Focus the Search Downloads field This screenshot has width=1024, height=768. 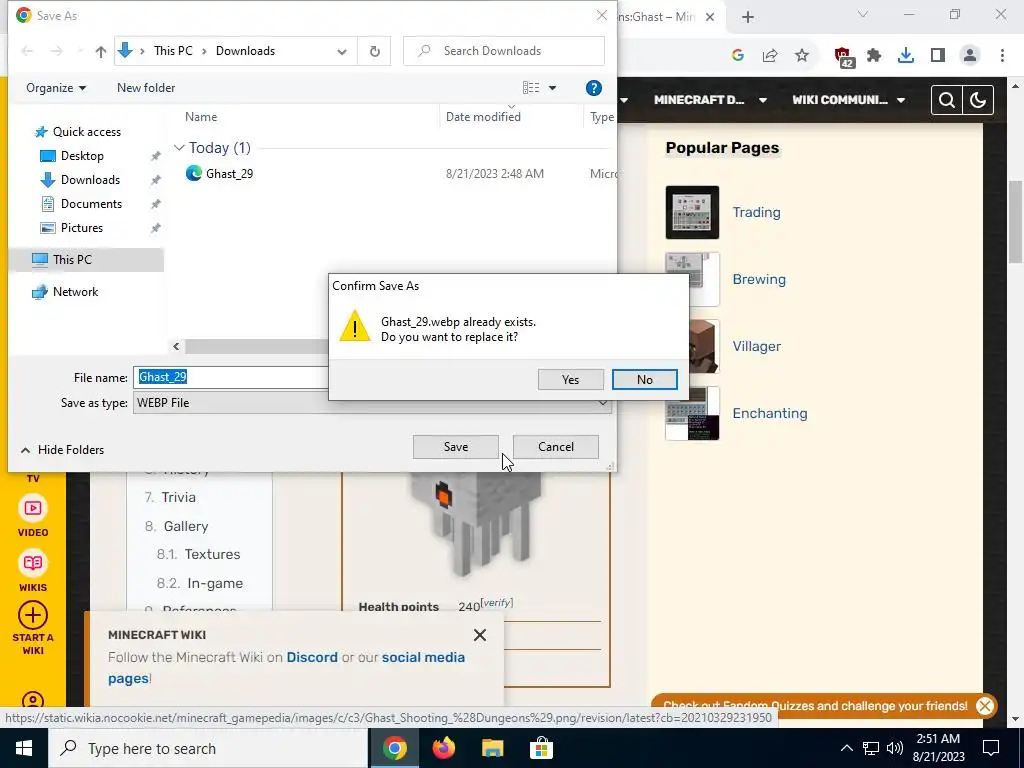(x=504, y=51)
